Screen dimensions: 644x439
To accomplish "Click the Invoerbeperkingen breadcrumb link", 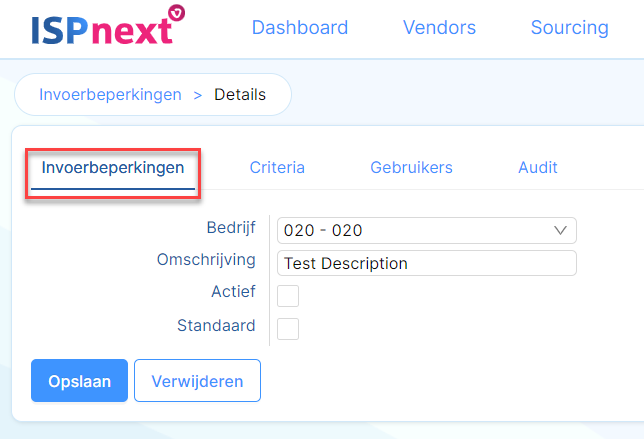I will [x=110, y=95].
